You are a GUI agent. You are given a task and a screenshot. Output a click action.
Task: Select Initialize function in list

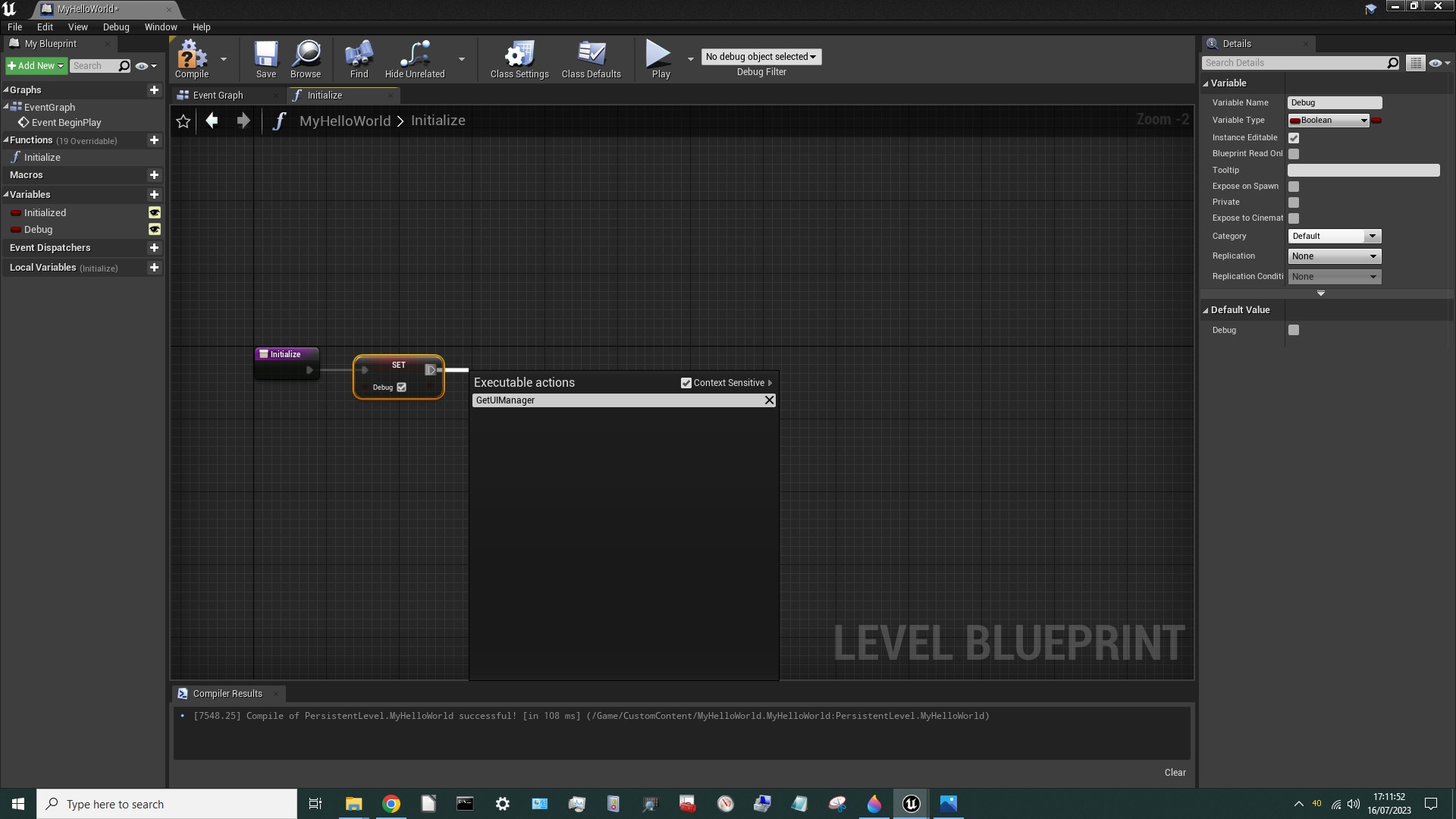(x=42, y=158)
